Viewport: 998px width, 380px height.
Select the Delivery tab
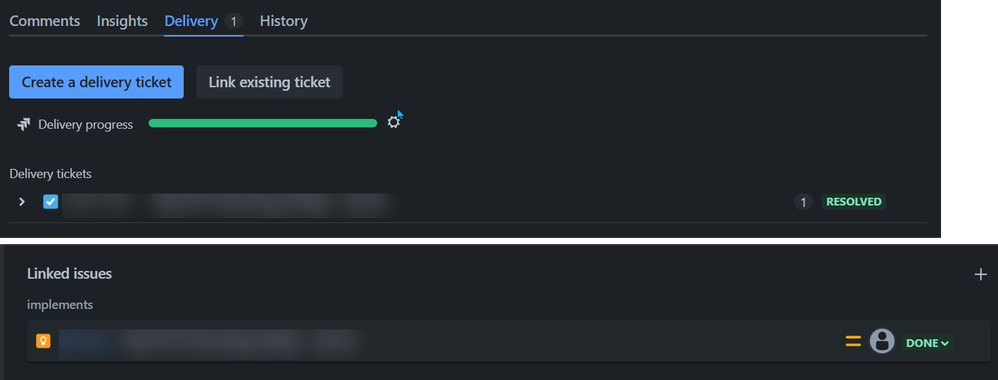[203, 21]
